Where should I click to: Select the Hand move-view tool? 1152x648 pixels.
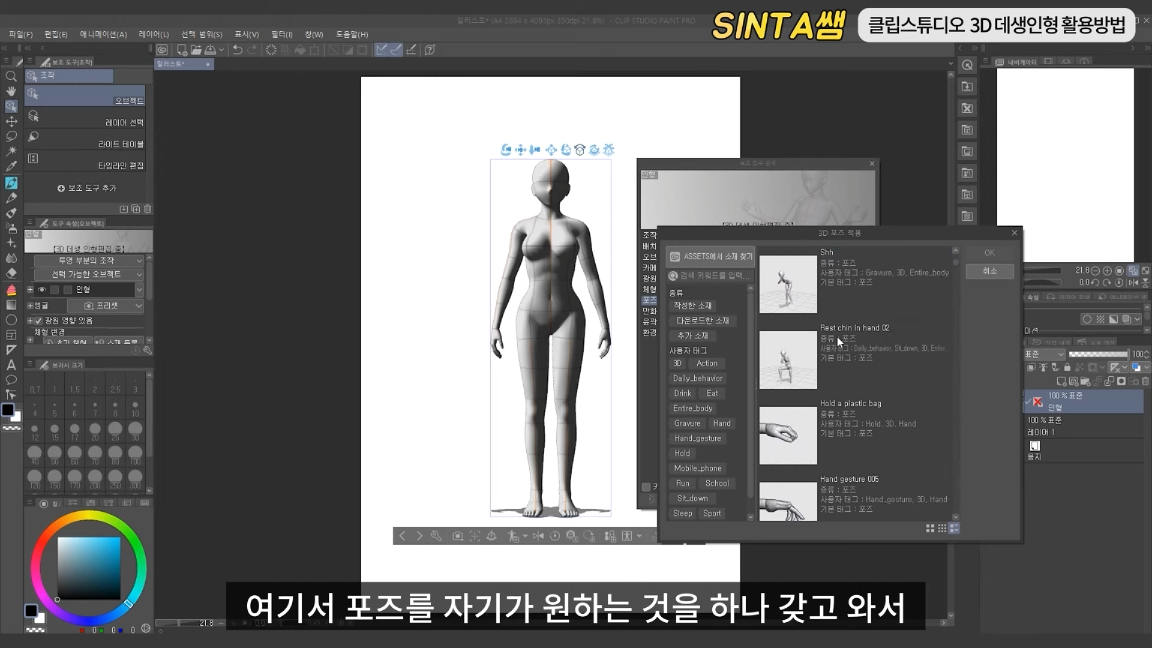(x=11, y=91)
